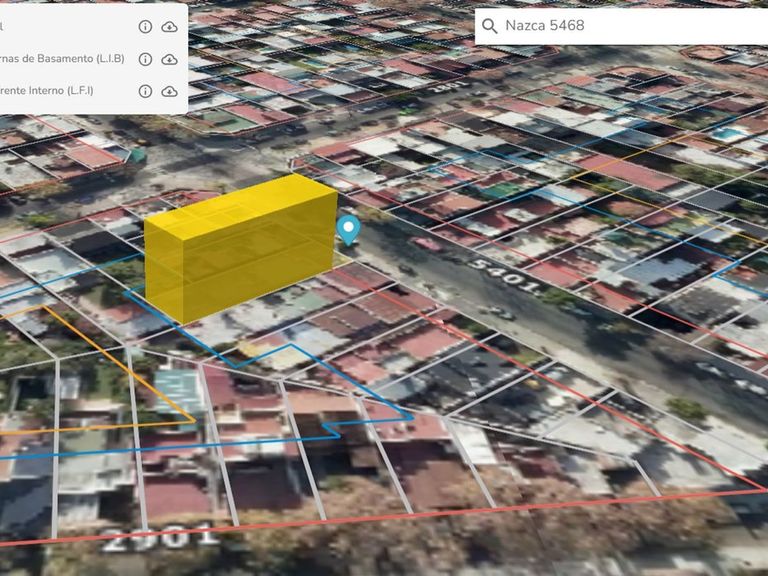768x576 pixels.
Task: Show info for Basamento (L.I.B) layer
Action: pos(145,59)
